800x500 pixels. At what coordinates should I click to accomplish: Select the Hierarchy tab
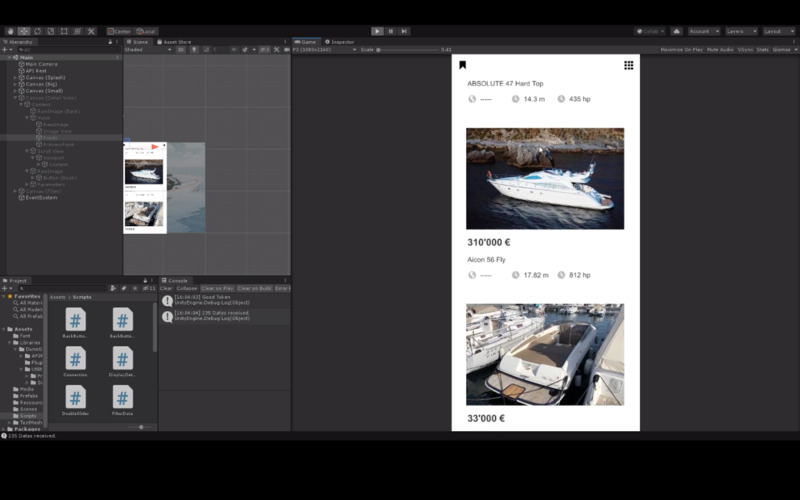[x=17, y=42]
